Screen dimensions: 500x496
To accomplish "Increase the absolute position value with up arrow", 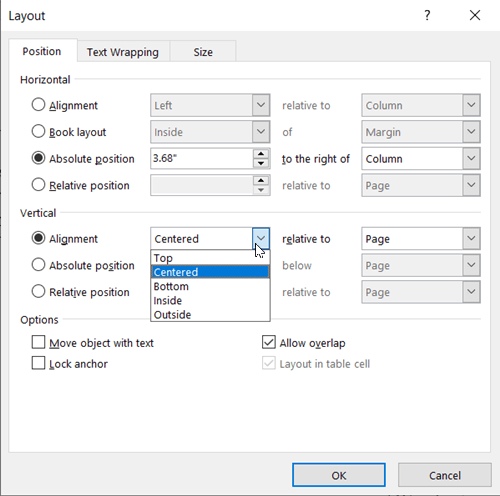I will click(261, 154).
